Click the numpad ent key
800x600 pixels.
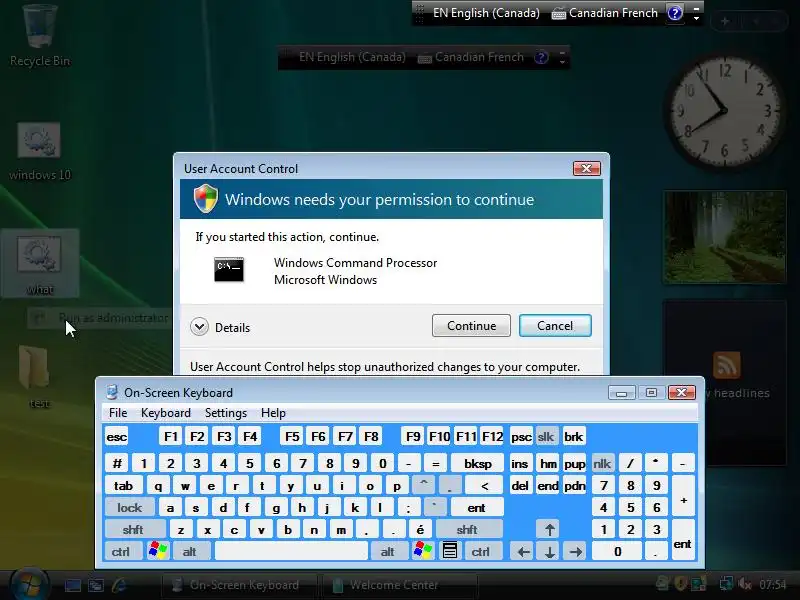pos(683,541)
